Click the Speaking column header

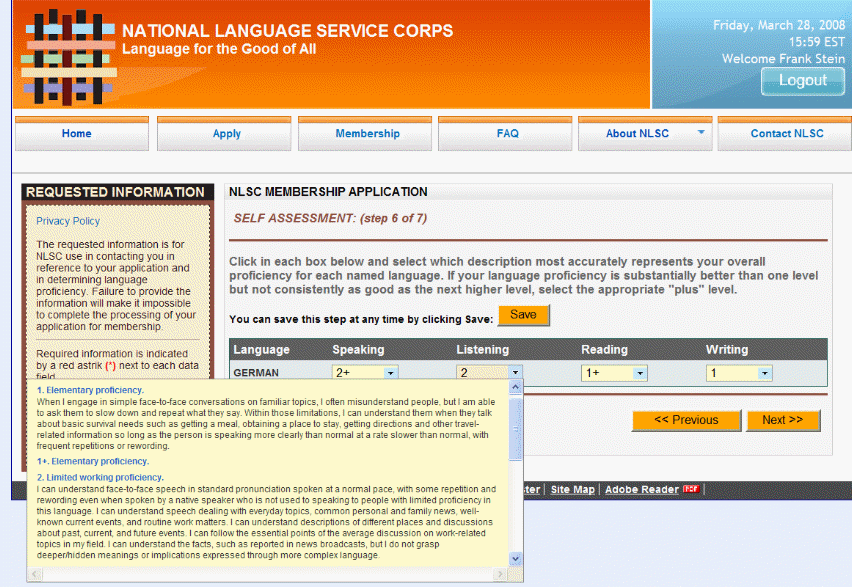tap(358, 349)
